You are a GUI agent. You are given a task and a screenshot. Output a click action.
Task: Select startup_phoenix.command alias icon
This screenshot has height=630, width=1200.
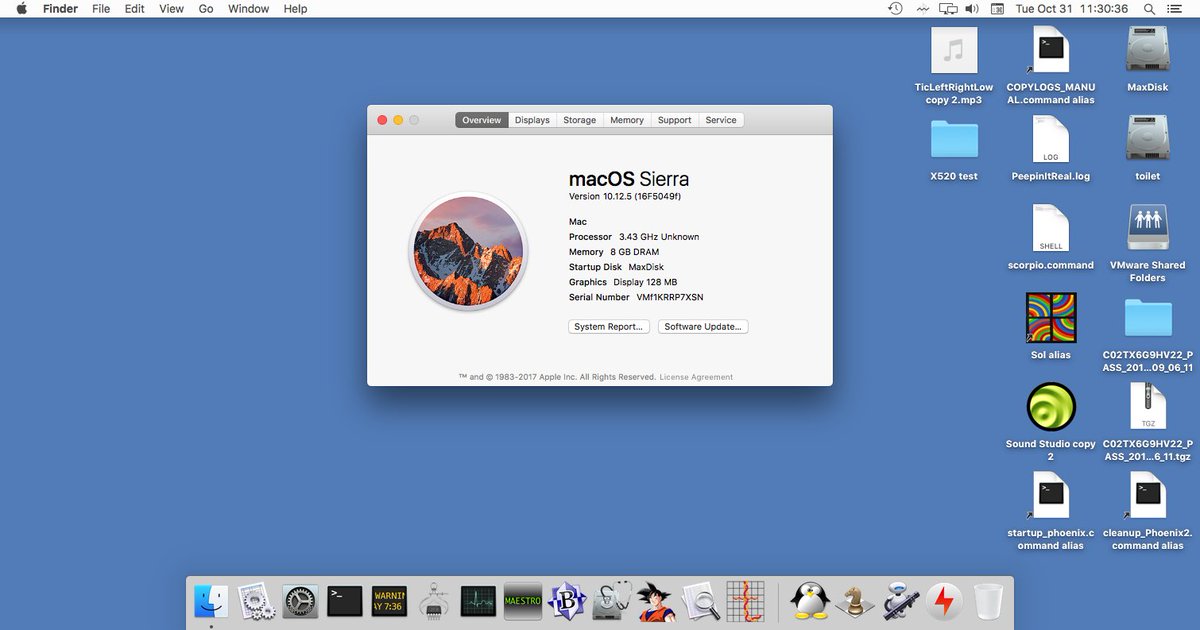click(1051, 496)
